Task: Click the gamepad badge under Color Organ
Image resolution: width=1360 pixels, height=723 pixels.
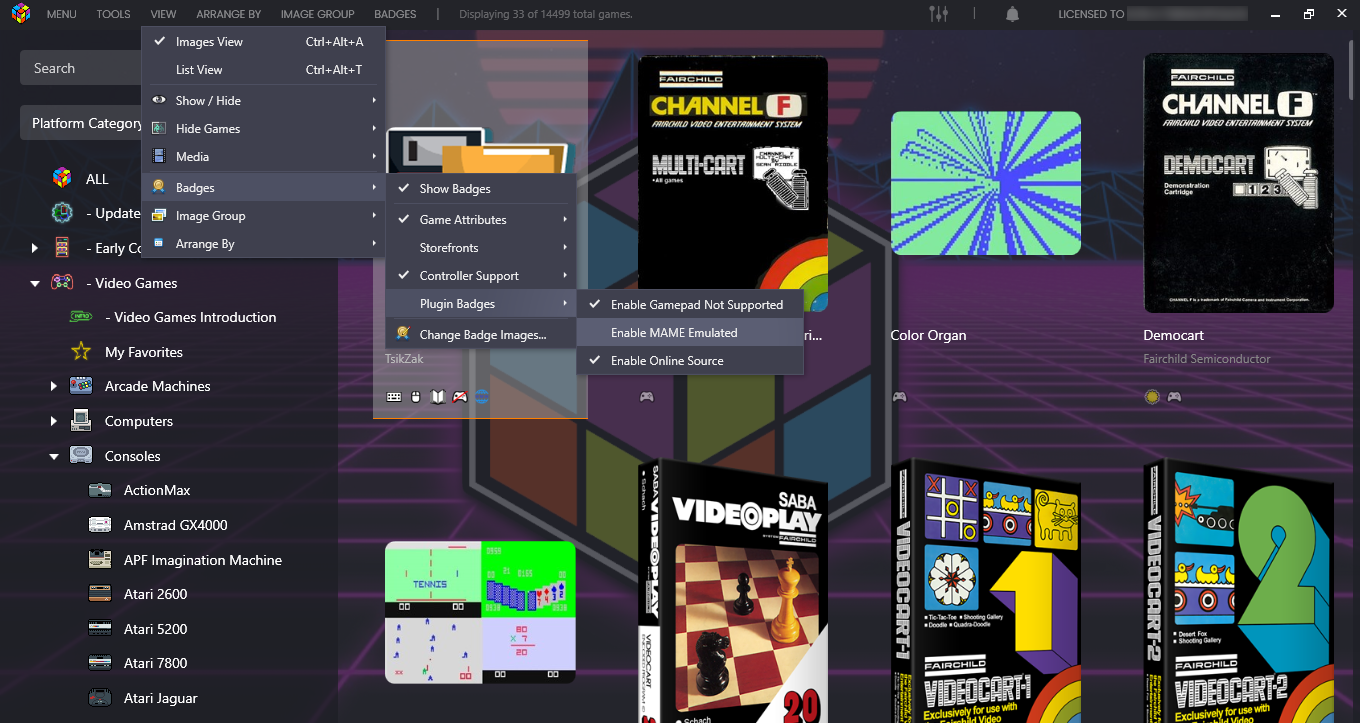Action: pos(899,397)
